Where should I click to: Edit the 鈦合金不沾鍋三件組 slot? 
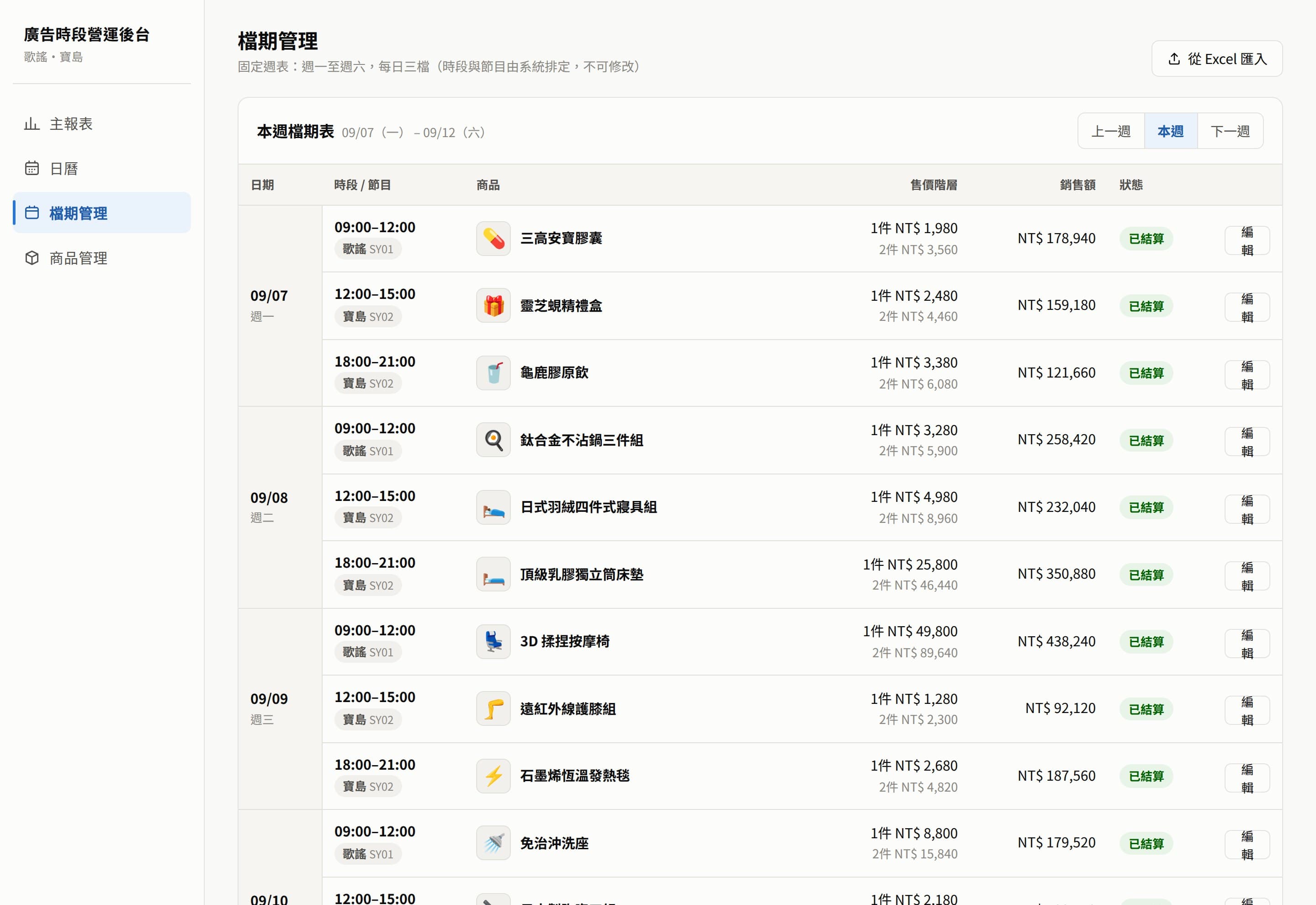click(1247, 442)
